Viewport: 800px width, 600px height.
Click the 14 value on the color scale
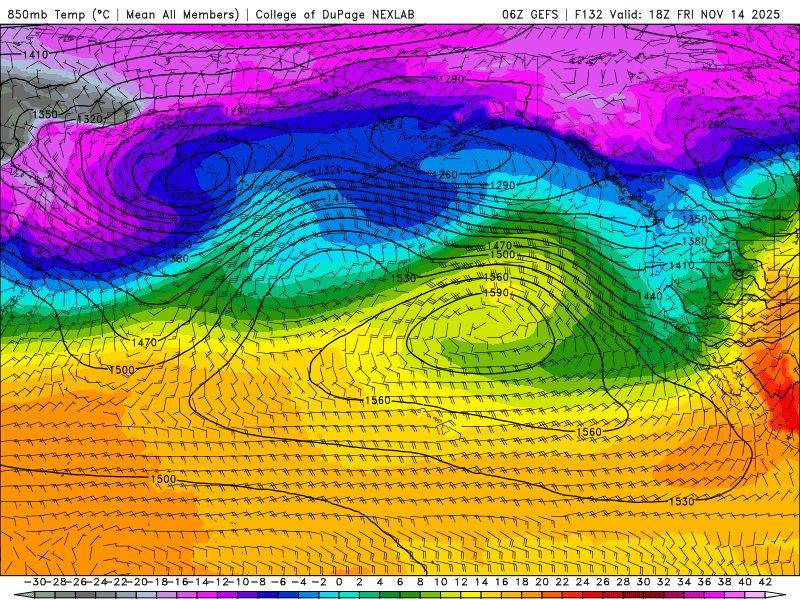coord(482,582)
